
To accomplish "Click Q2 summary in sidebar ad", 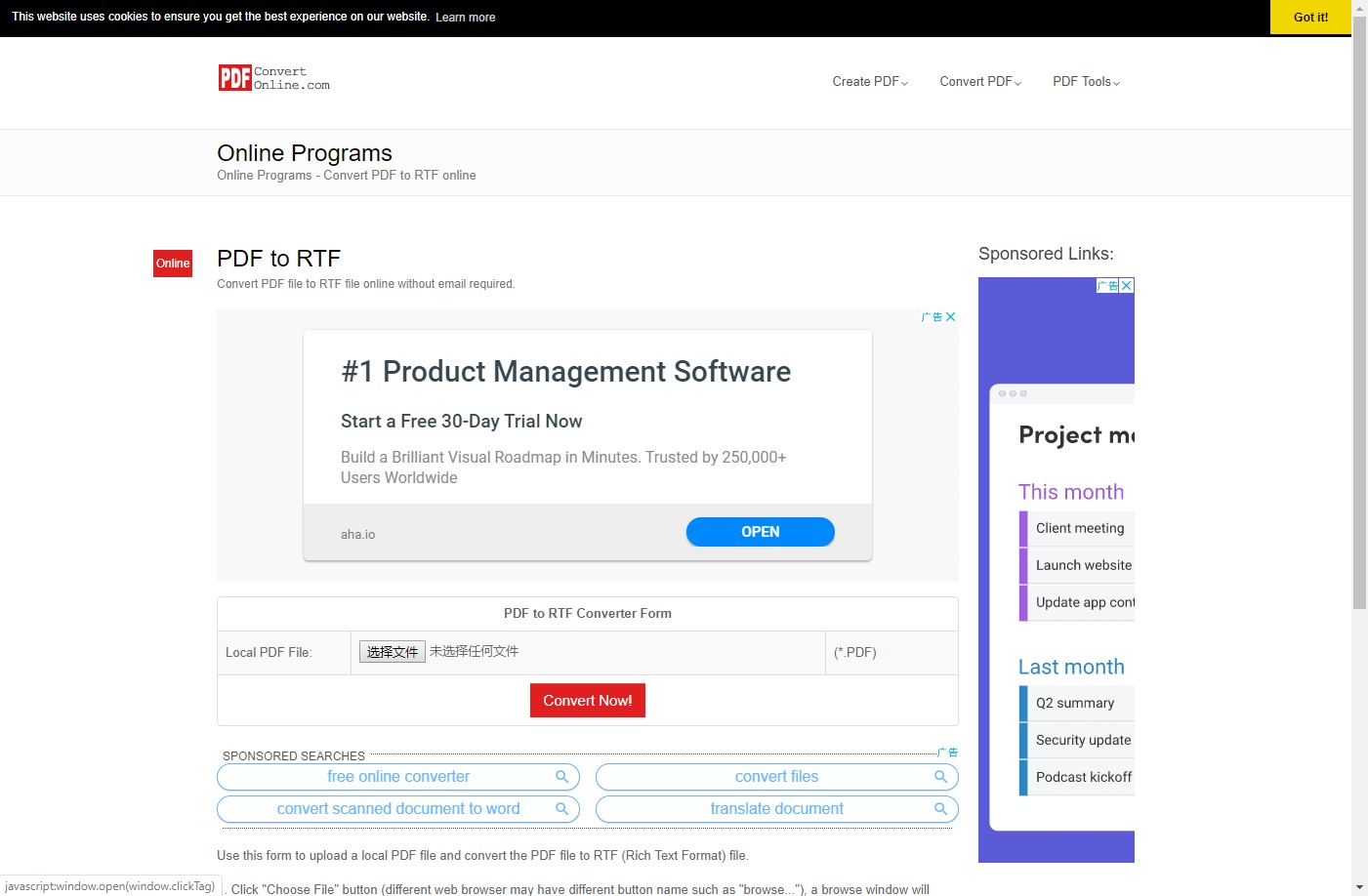I will [x=1075, y=703].
